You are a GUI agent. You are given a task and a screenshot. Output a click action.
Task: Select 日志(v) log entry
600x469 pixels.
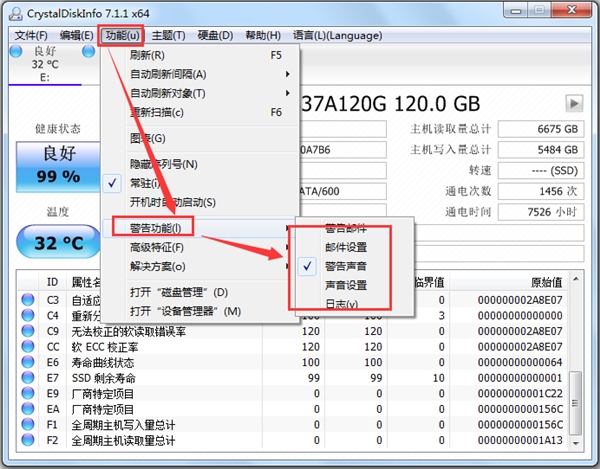(x=354, y=304)
